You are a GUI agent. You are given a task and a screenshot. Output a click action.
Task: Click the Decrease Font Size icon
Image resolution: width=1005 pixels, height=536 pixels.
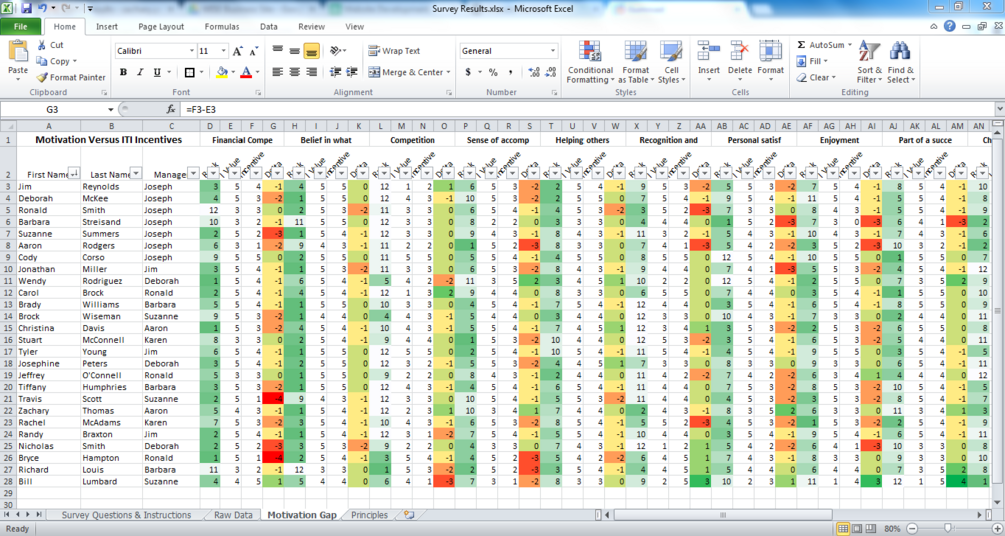[254, 51]
